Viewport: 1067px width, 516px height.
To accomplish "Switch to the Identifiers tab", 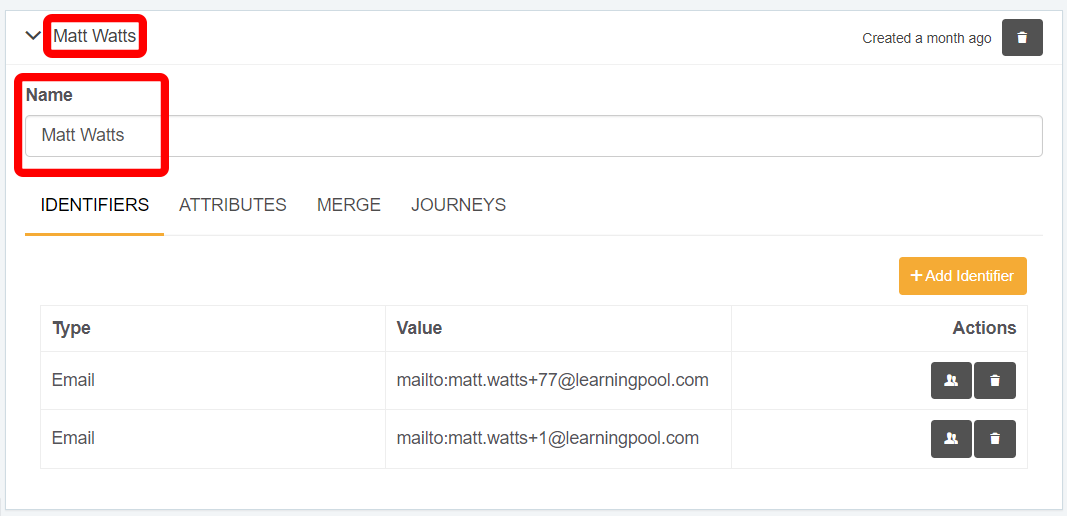I will point(94,205).
